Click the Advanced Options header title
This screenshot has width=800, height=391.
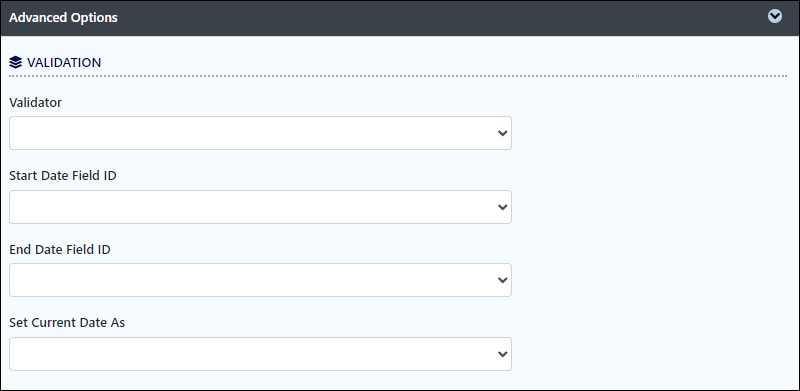pyautogui.click(x=63, y=17)
